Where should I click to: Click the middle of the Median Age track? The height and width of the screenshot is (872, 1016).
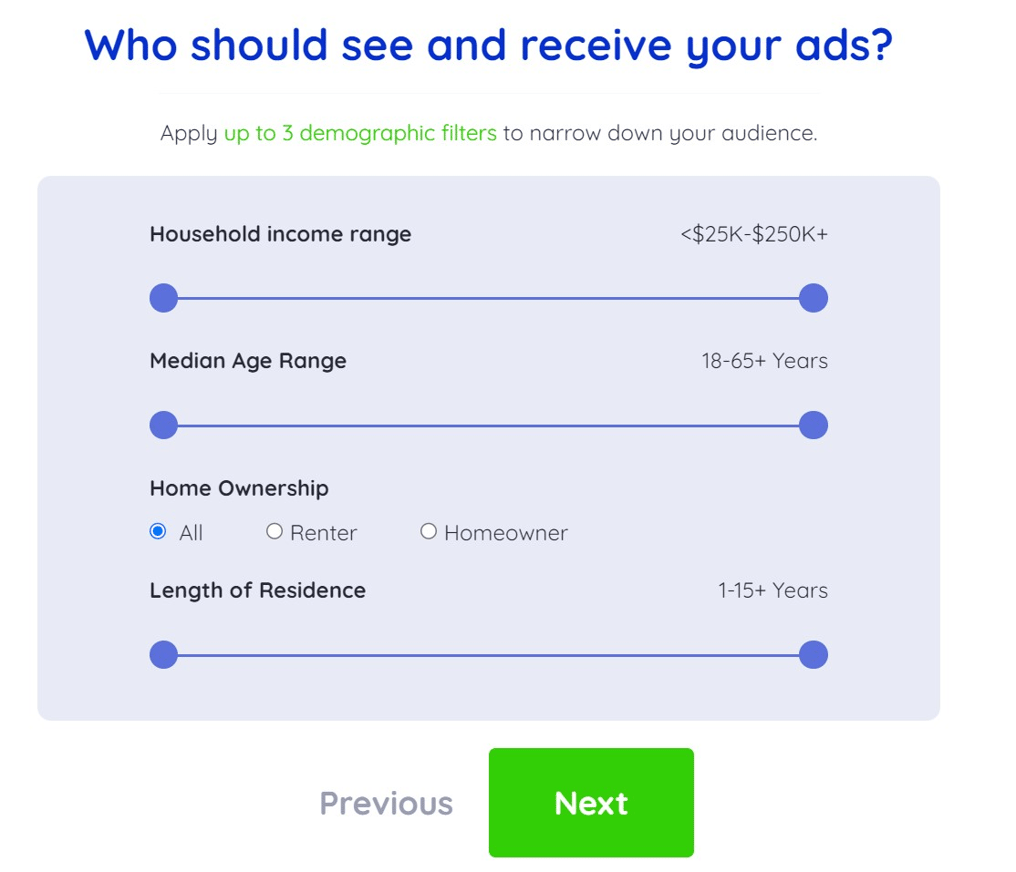[488, 425]
